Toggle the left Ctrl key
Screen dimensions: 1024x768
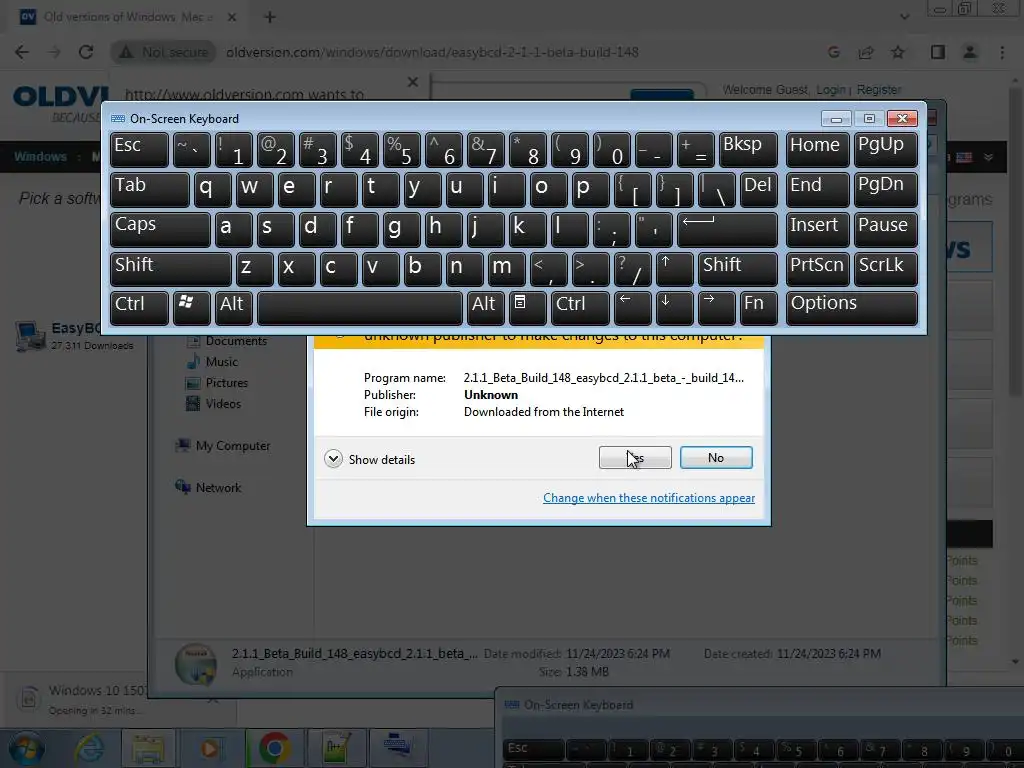[139, 308]
